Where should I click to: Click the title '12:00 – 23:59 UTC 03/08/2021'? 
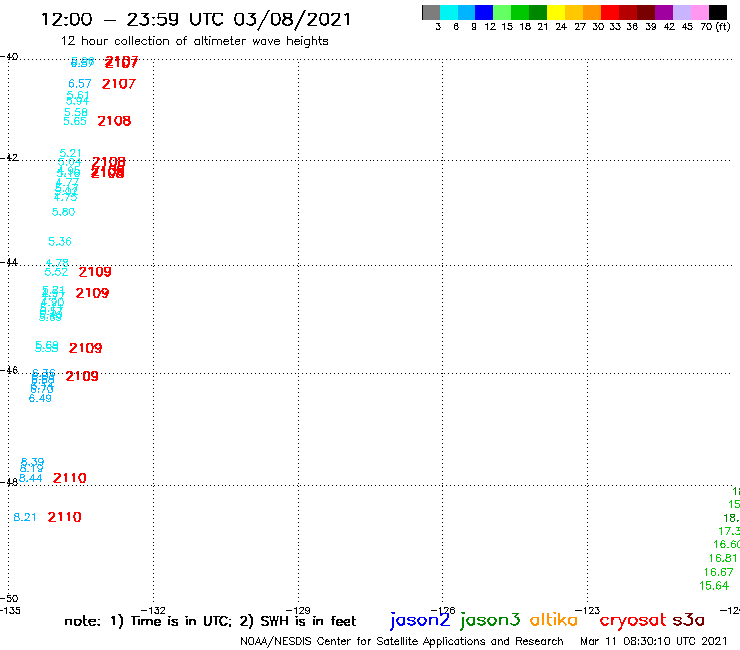(x=196, y=20)
